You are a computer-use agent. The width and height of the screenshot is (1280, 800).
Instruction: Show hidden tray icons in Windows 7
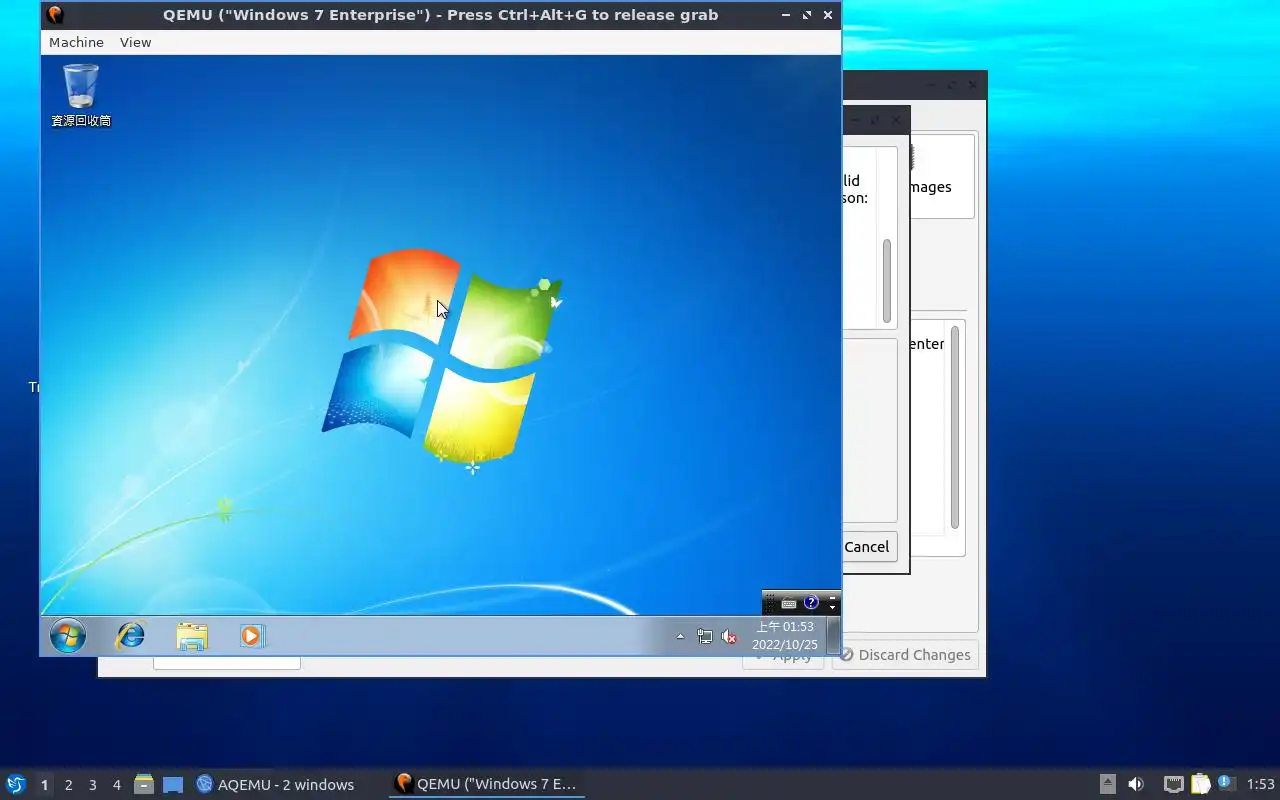tap(681, 636)
